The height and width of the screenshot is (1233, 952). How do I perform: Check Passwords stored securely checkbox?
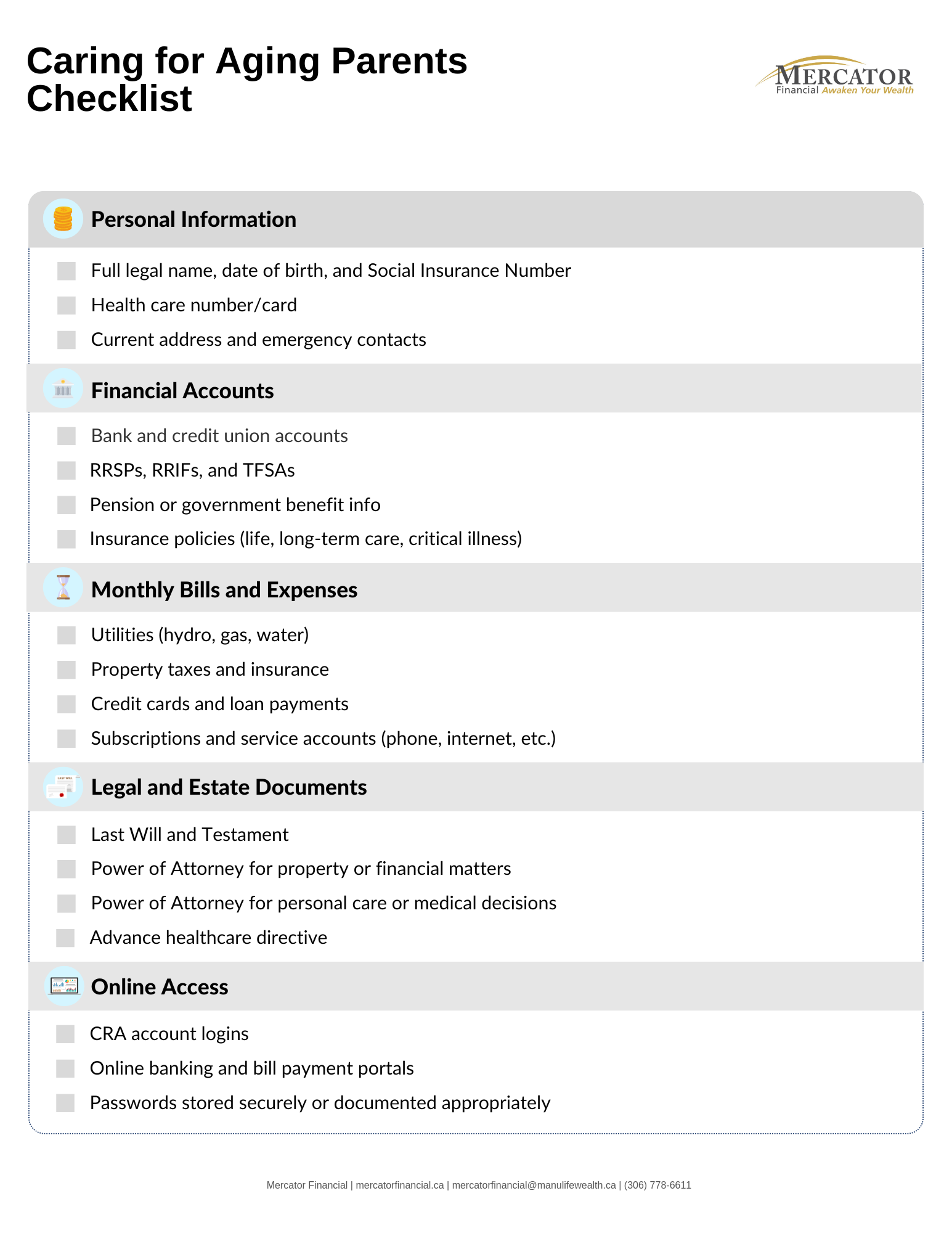pos(65,1103)
